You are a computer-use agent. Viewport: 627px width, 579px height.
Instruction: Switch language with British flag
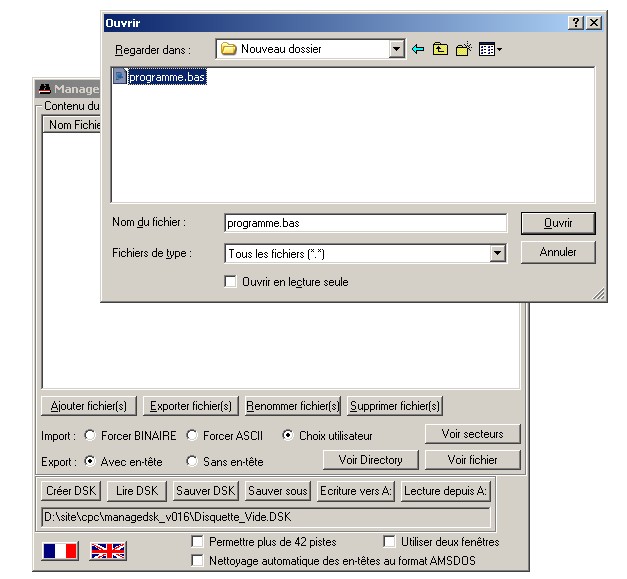pos(108,550)
